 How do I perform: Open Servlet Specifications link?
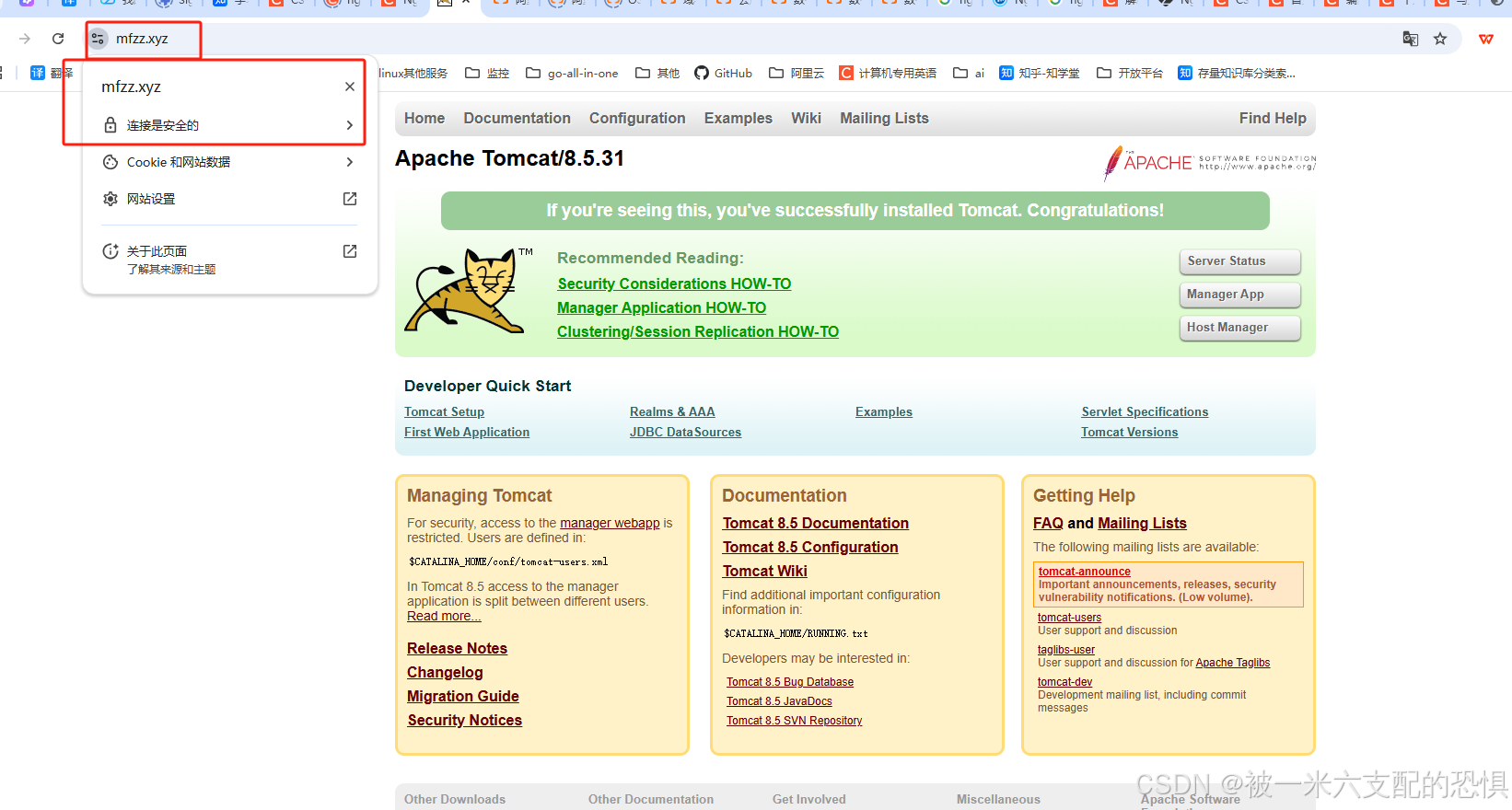(1145, 412)
